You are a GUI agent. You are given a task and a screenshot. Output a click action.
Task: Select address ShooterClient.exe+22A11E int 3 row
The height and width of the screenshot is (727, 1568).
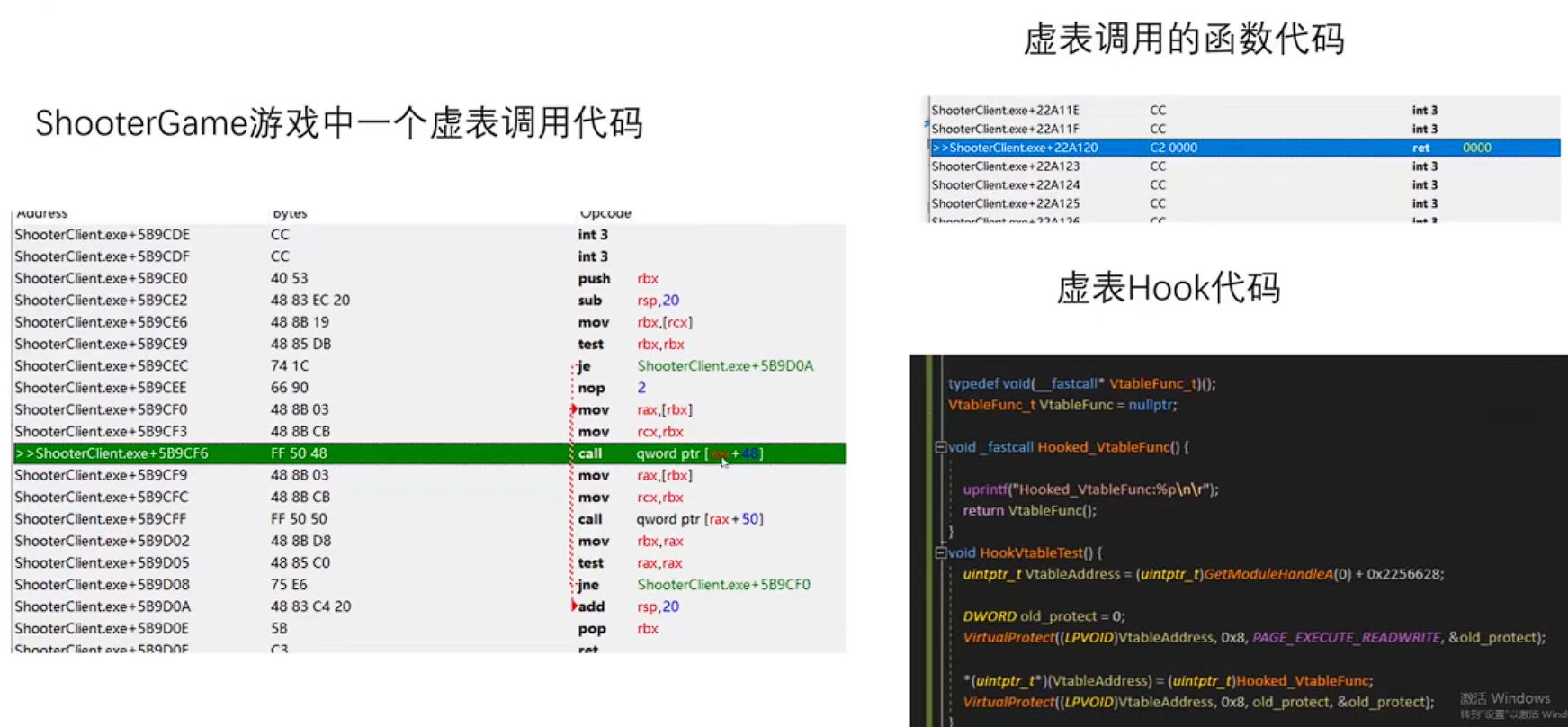tap(1244, 110)
